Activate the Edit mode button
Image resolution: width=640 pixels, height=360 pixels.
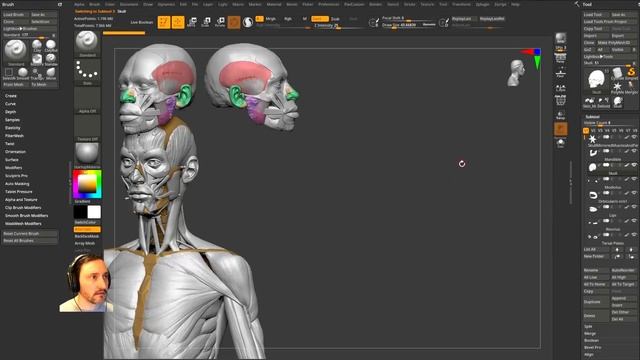pyautogui.click(x=164, y=22)
